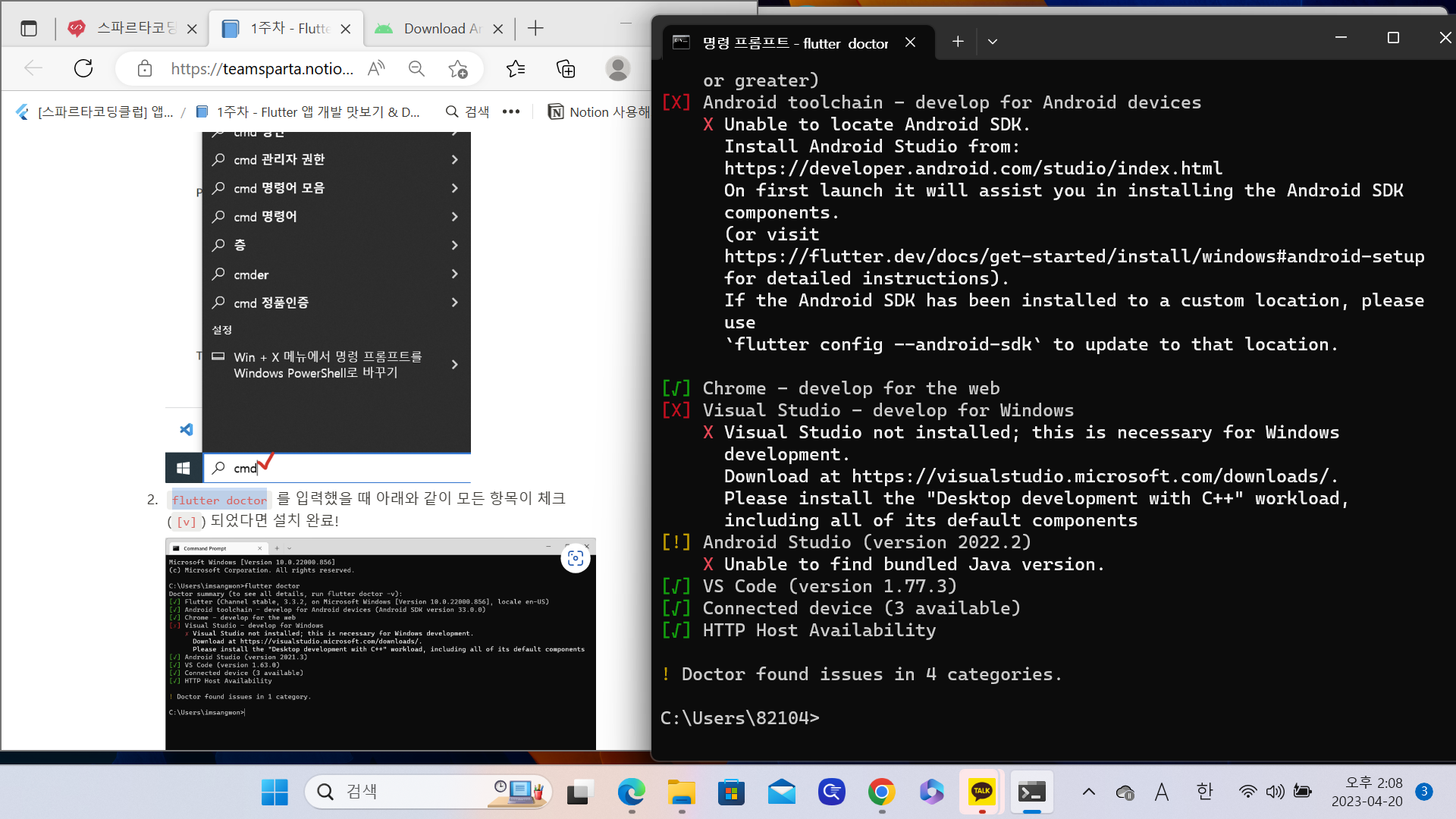Viewport: 1456px width, 819px height.
Task: Toggle the A English input mode indicator
Action: (1162, 792)
